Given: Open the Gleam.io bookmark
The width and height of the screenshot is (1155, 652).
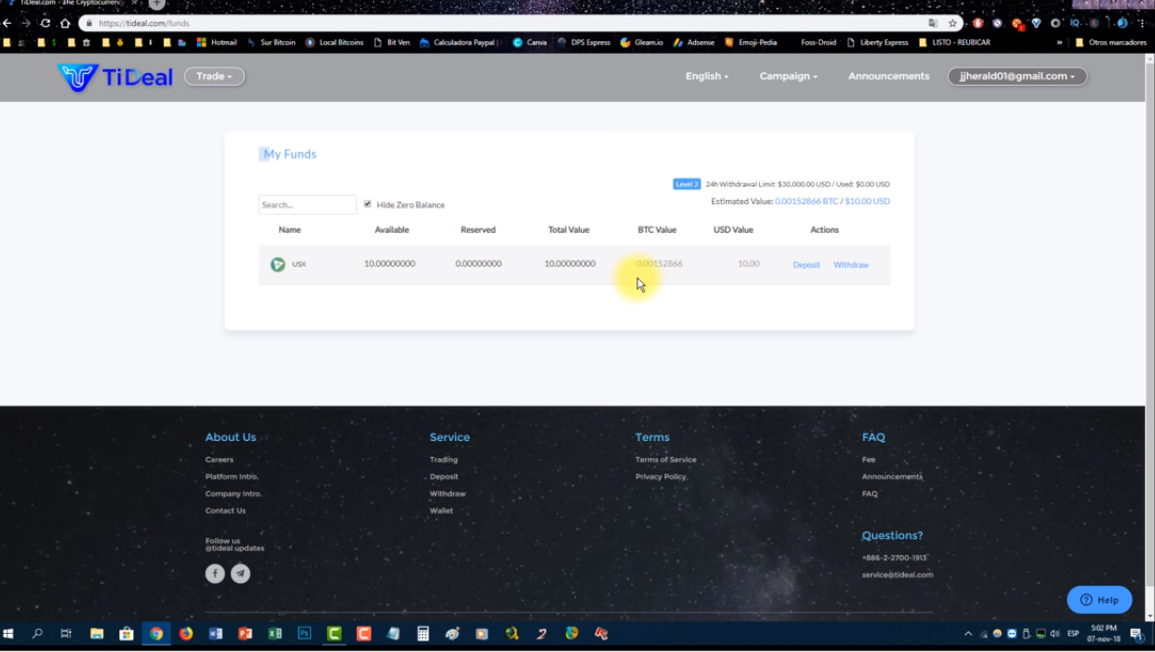Looking at the screenshot, I should pyautogui.click(x=642, y=43).
